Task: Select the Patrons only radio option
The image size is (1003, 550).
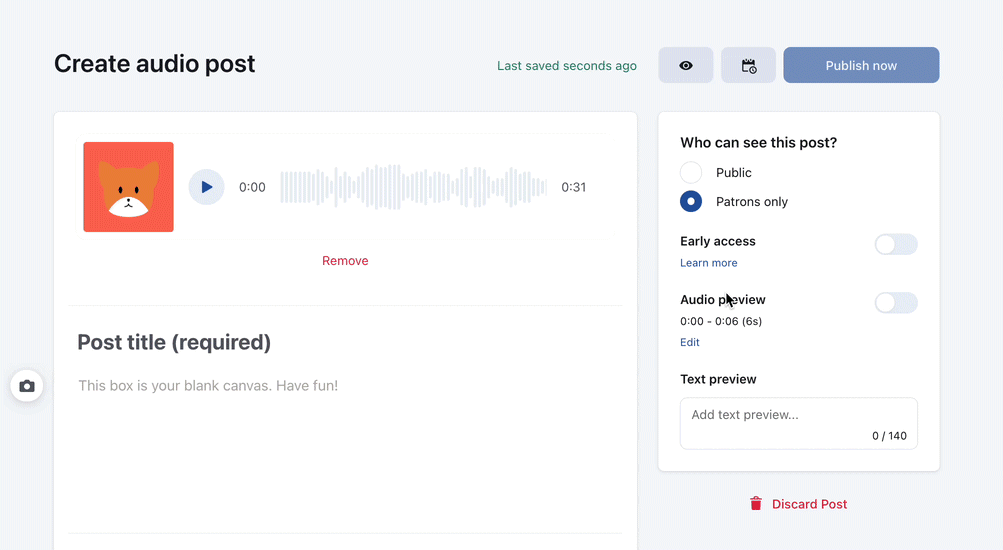Action: [x=691, y=201]
